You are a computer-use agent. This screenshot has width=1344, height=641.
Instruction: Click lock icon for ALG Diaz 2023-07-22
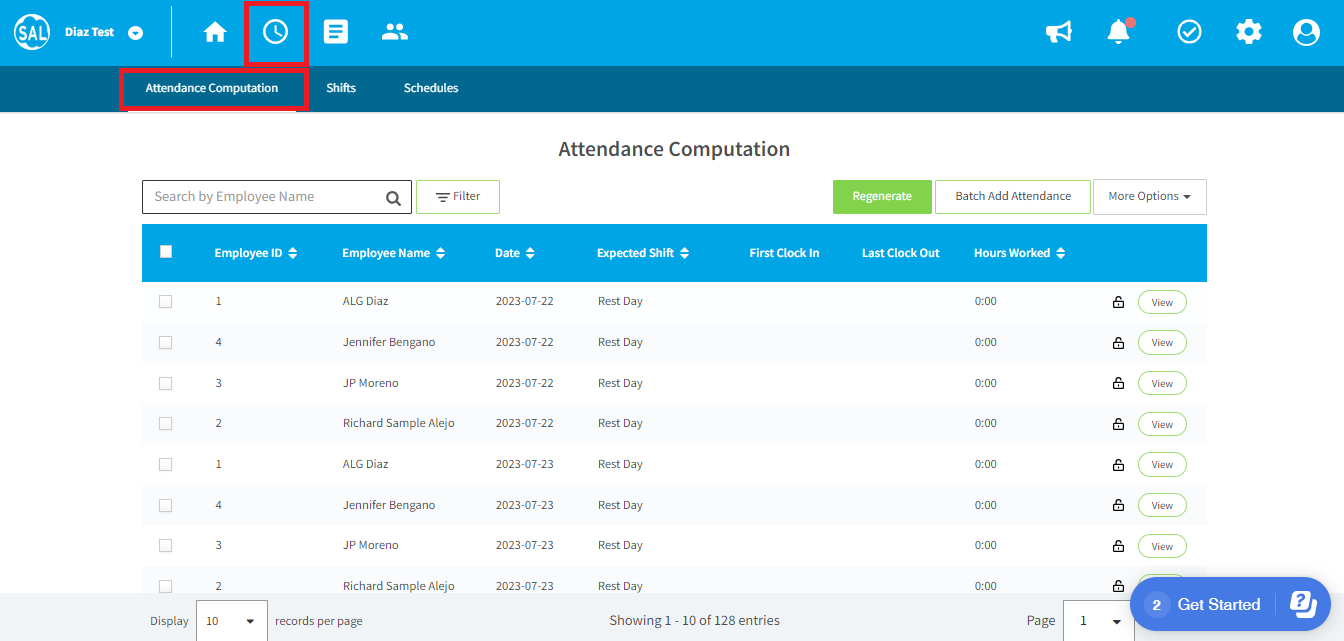click(1118, 302)
